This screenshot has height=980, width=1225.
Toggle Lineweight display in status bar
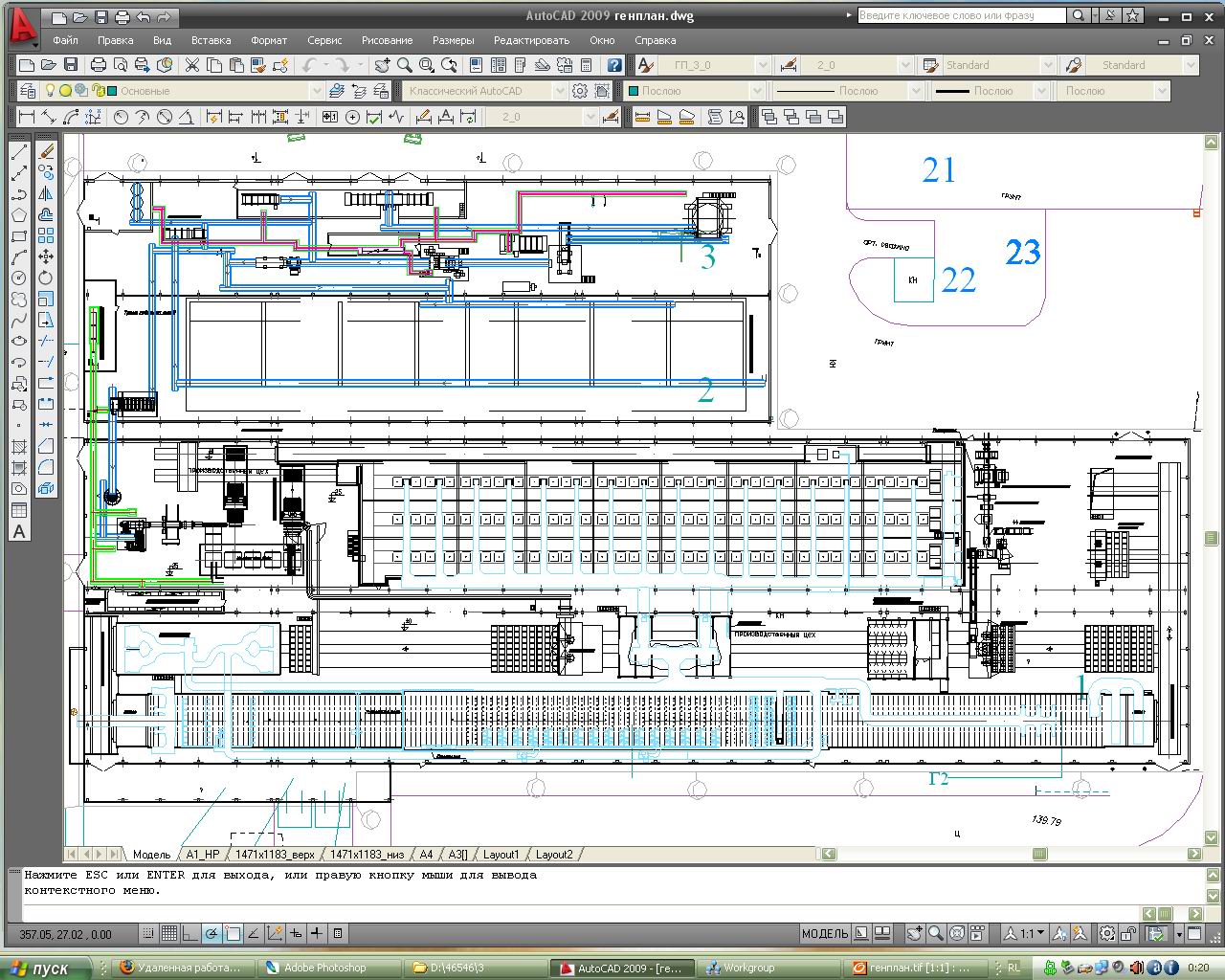click(317, 933)
